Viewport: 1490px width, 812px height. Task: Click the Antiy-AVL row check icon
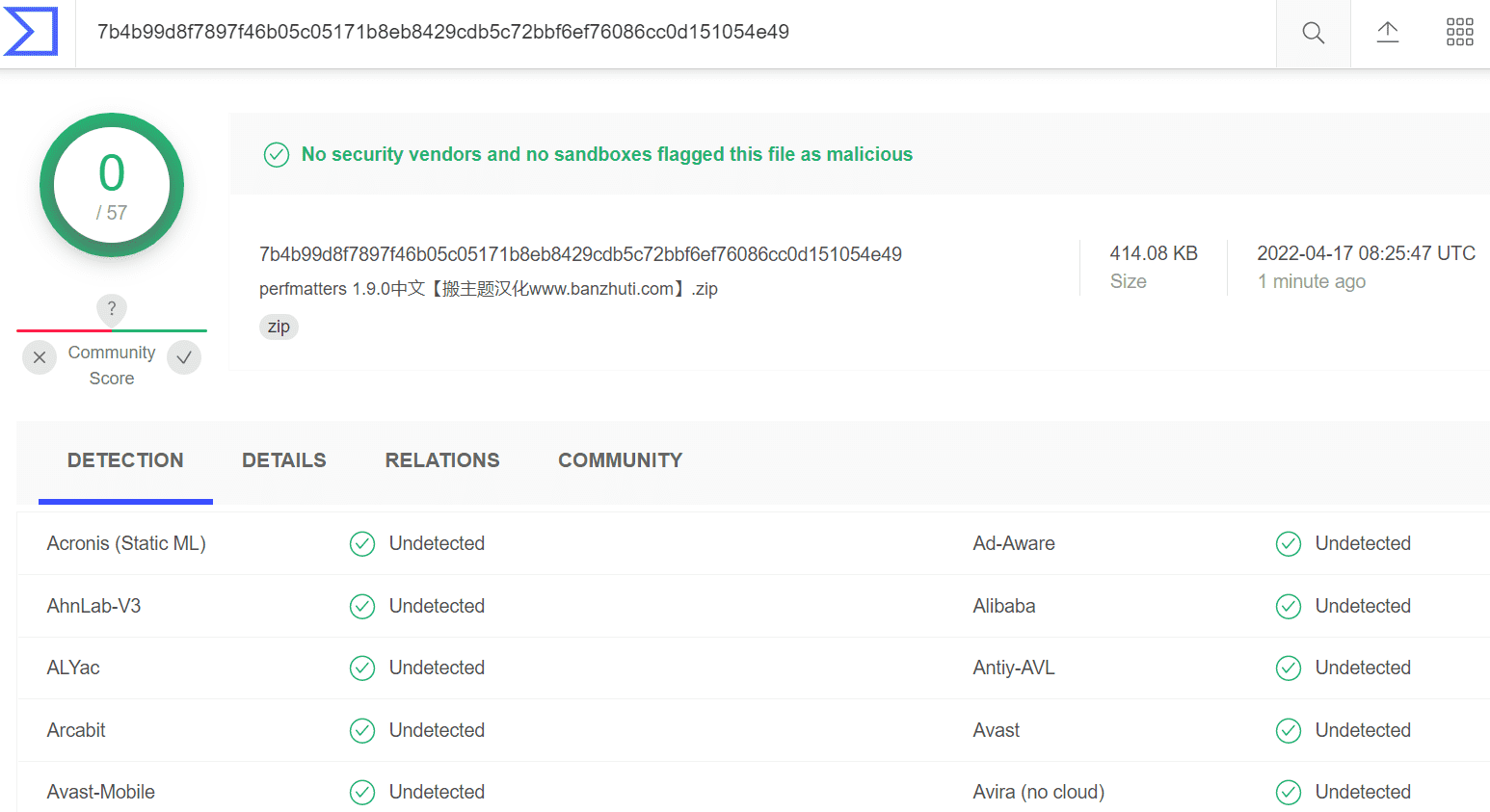[x=1289, y=668]
